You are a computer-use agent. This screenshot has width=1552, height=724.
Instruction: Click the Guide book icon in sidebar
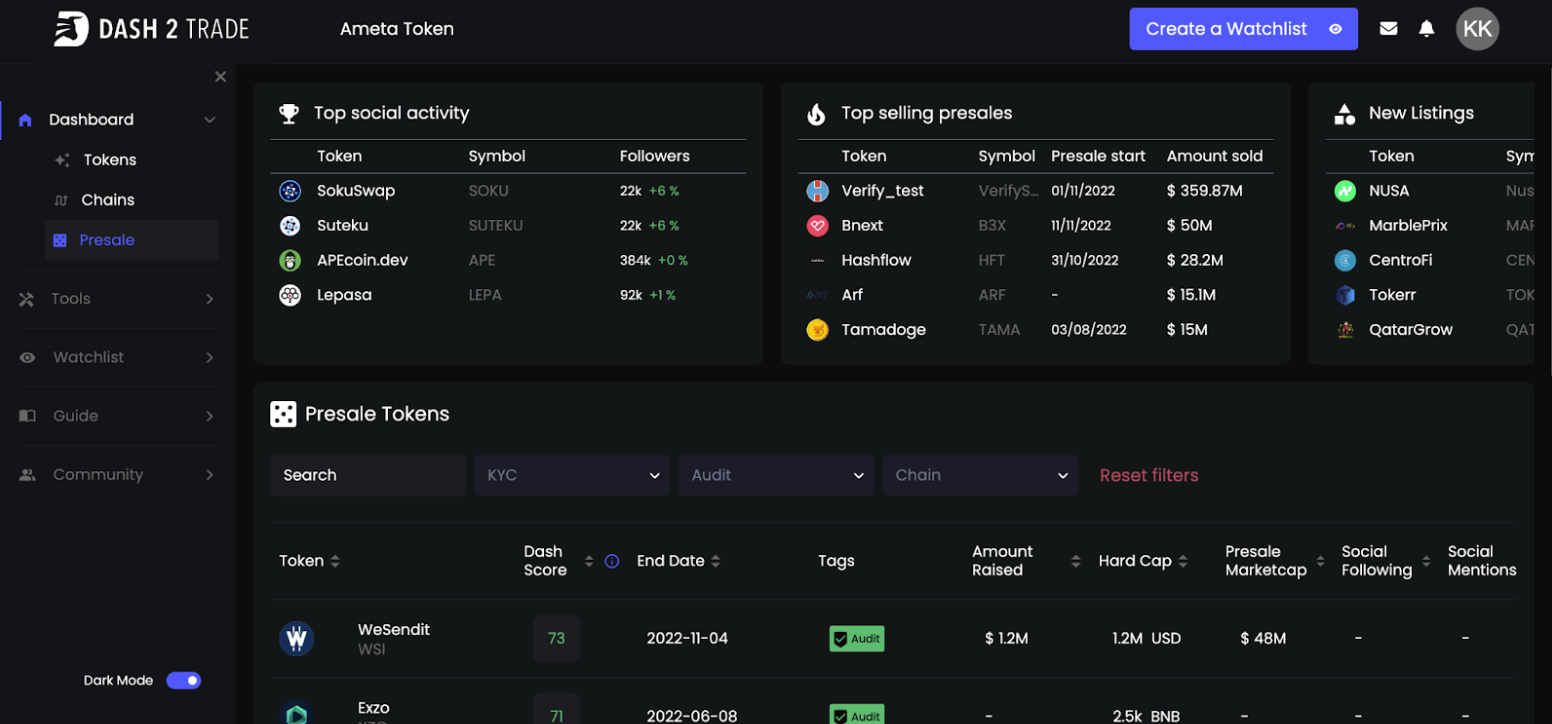(27, 416)
